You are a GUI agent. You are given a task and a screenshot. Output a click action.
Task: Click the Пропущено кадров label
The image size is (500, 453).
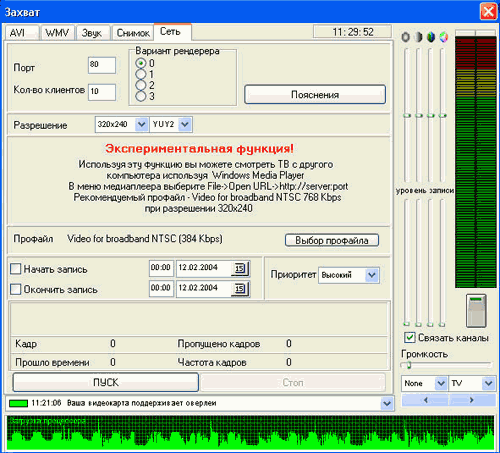[219, 344]
